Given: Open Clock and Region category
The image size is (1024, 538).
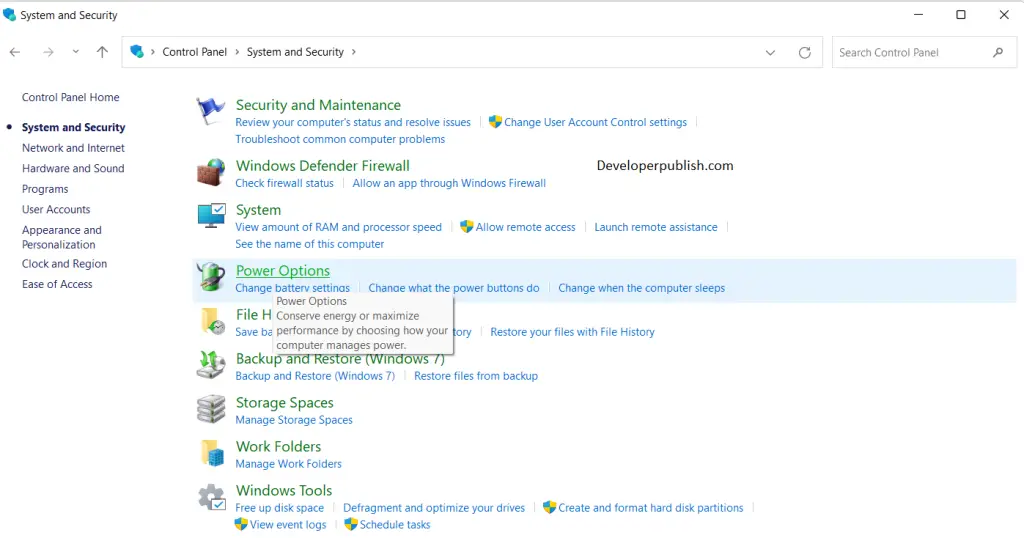Looking at the screenshot, I should 64,264.
